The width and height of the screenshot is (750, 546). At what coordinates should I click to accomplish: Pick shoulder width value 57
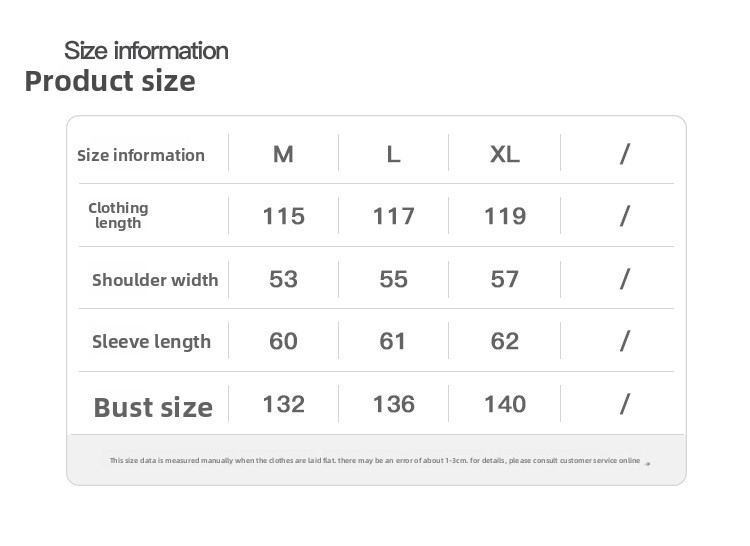pyautogui.click(x=504, y=279)
